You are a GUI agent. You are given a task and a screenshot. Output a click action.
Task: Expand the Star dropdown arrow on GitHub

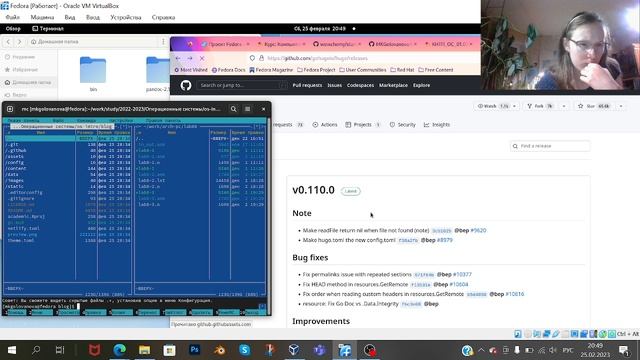[x=621, y=106]
